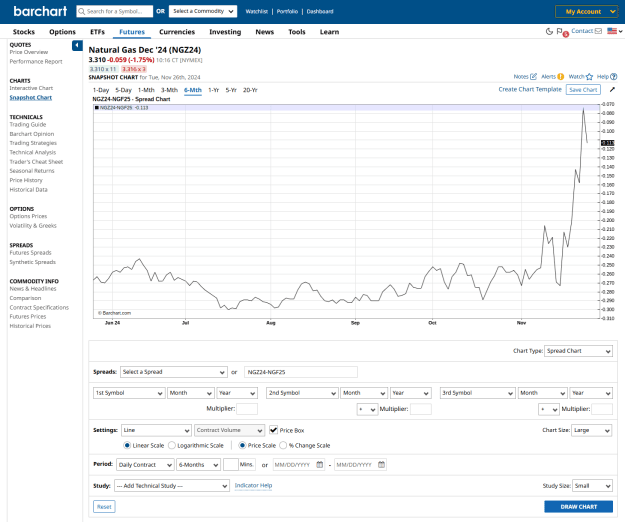Open the 1st Symbol dropdown
Image resolution: width=625 pixels, height=522 pixels.
click(129, 393)
